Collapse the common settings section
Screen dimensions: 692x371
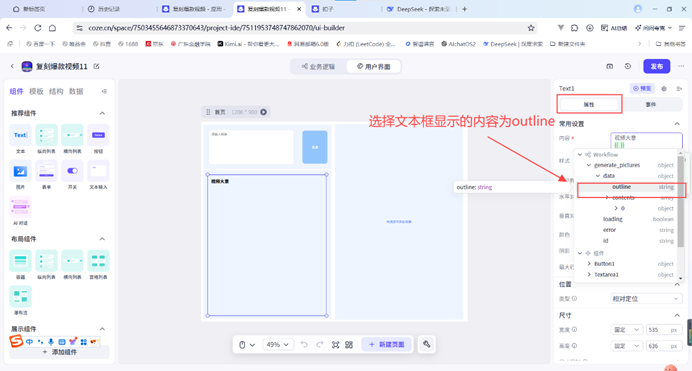[x=677, y=124]
